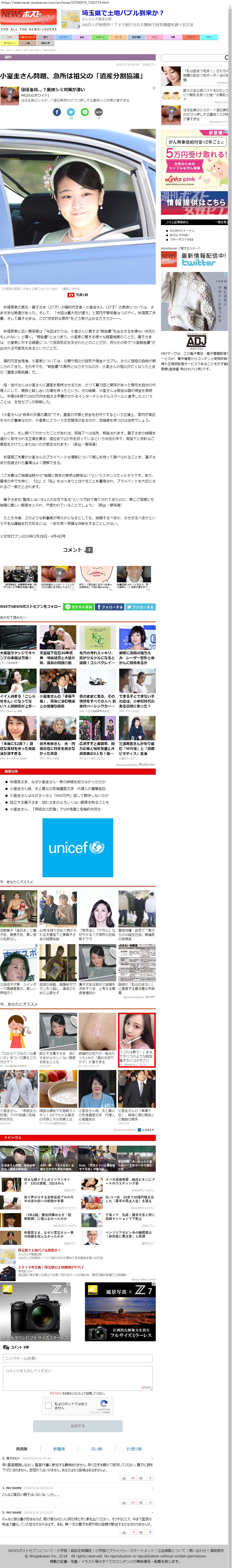
Task: Open footer link NEWSポストセブンについて
Action: (30, 1550)
